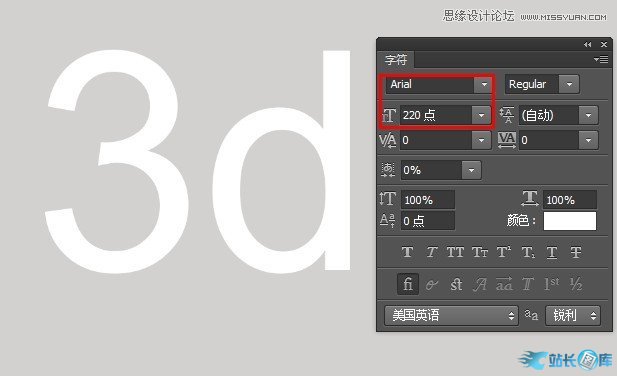The image size is (617, 376).
Task: Toggle All Caps text style
Action: click(x=455, y=252)
